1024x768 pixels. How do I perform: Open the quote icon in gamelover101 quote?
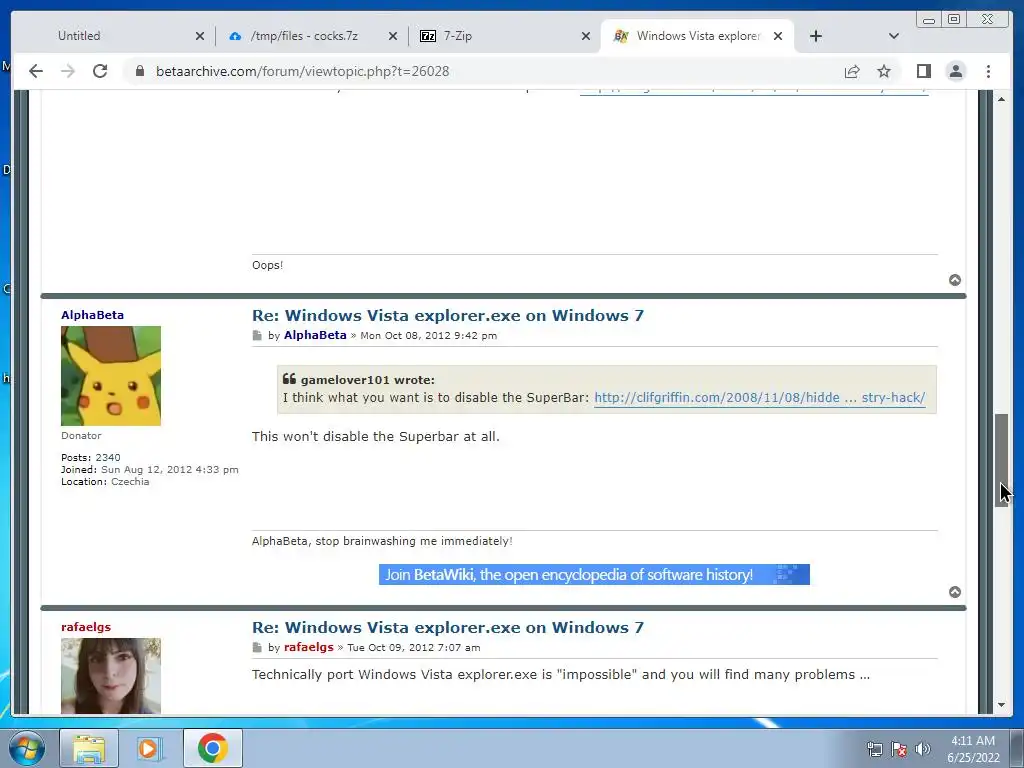289,379
